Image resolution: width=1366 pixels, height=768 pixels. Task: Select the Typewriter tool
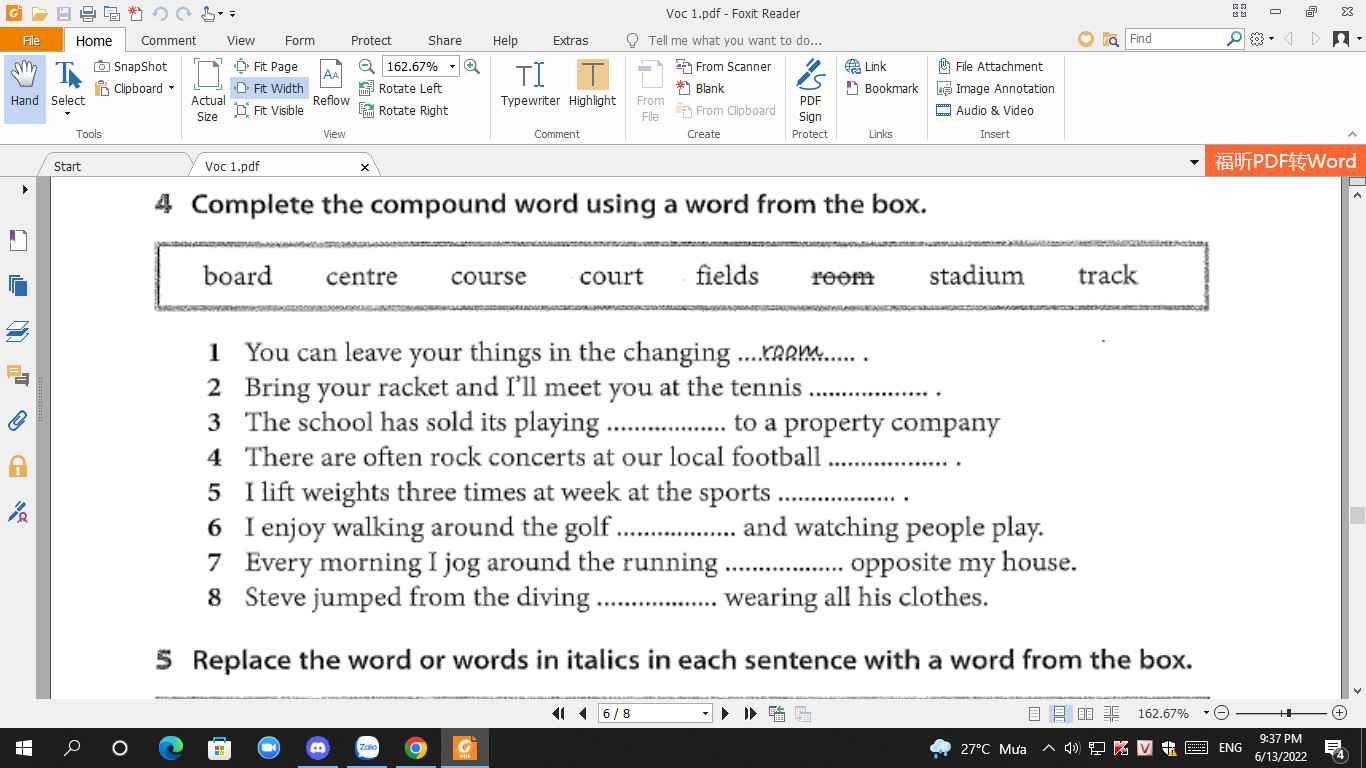[x=530, y=84]
